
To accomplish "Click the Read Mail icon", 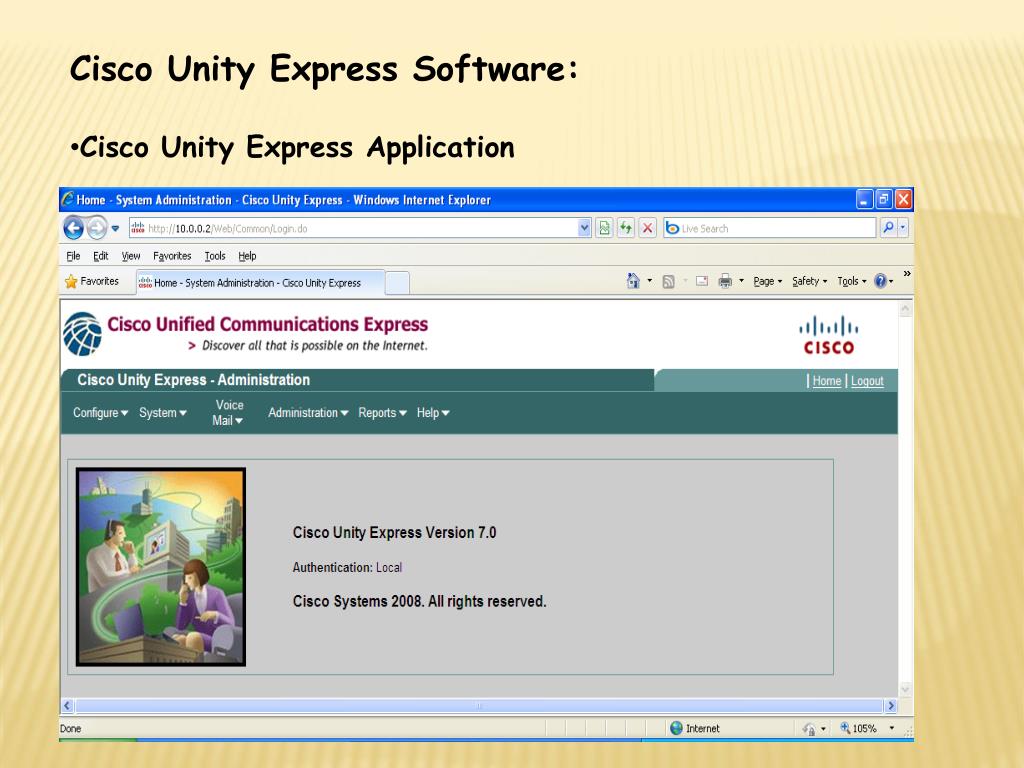I will 702,281.
